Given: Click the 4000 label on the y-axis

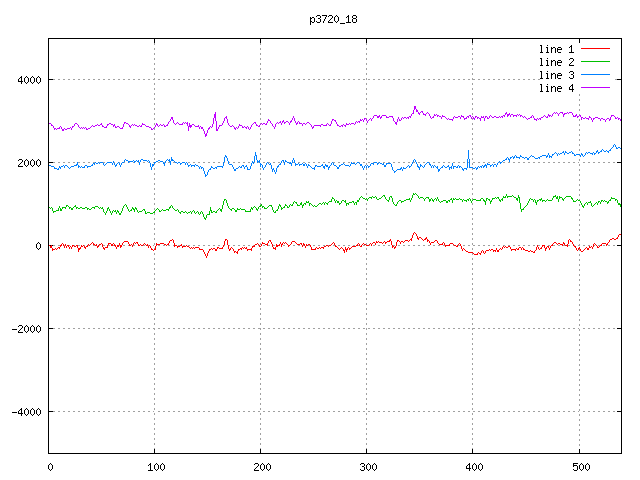Looking at the screenshot, I should (28, 80).
